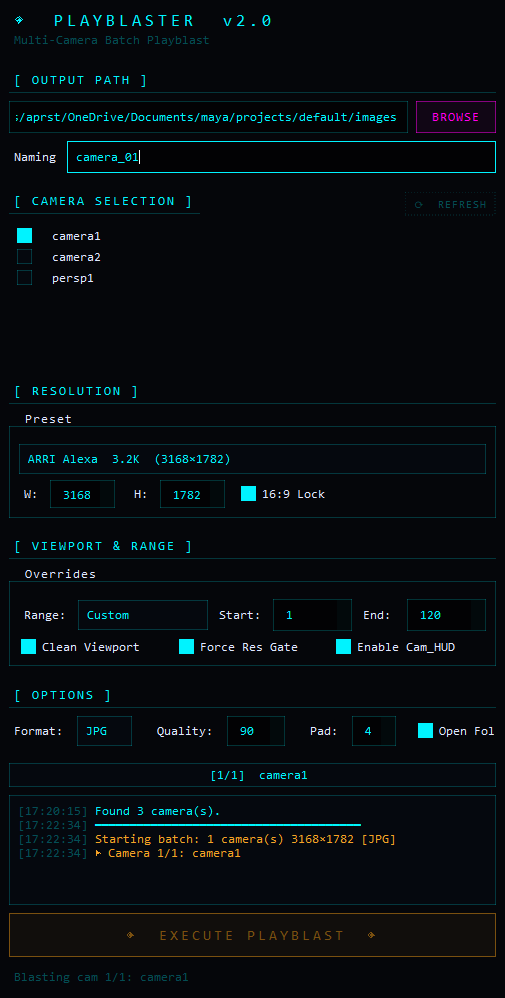Click the width value 3168 field
The width and height of the screenshot is (505, 998).
[x=83, y=495]
